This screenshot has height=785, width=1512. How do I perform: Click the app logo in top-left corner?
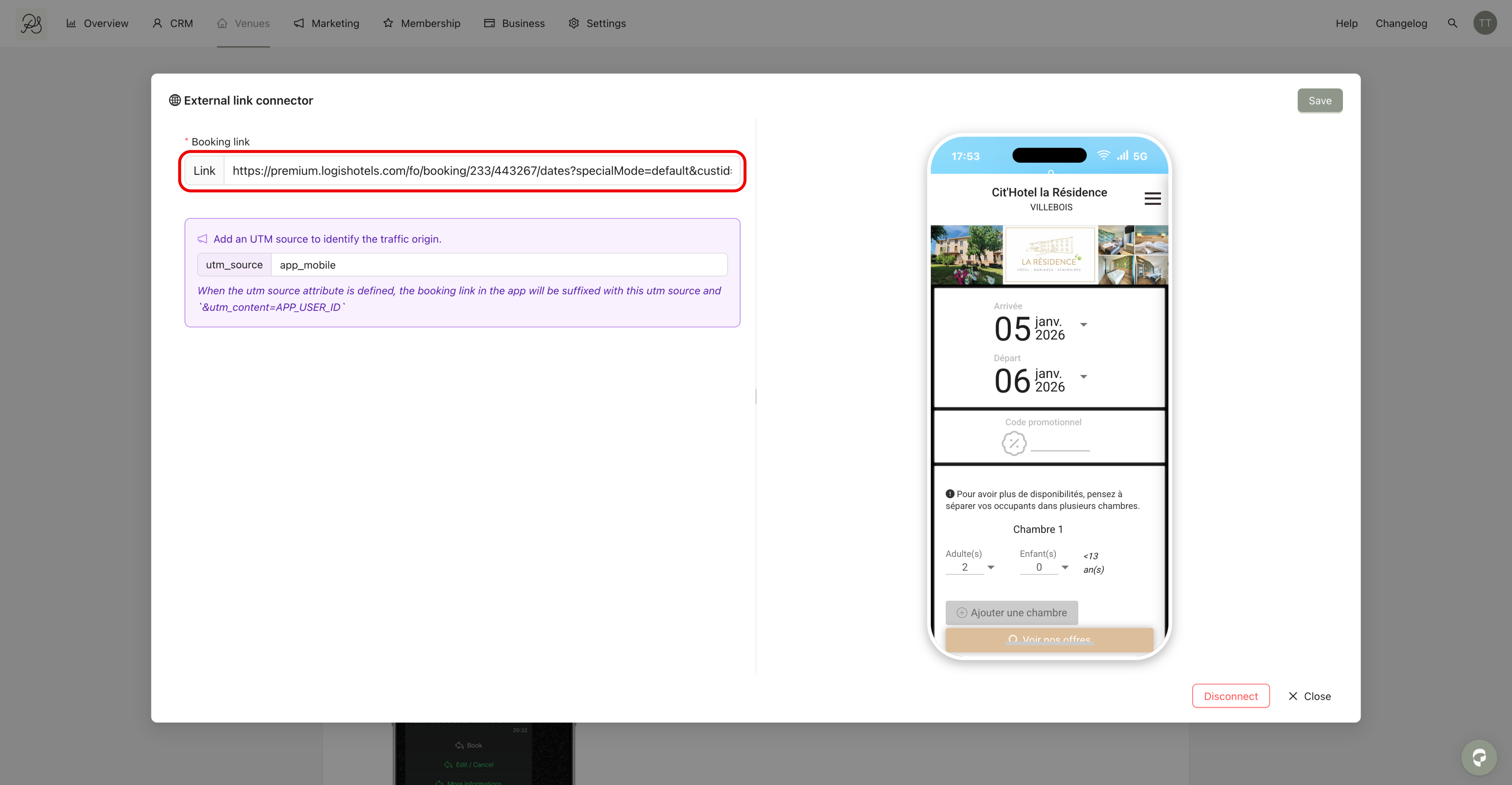(31, 24)
